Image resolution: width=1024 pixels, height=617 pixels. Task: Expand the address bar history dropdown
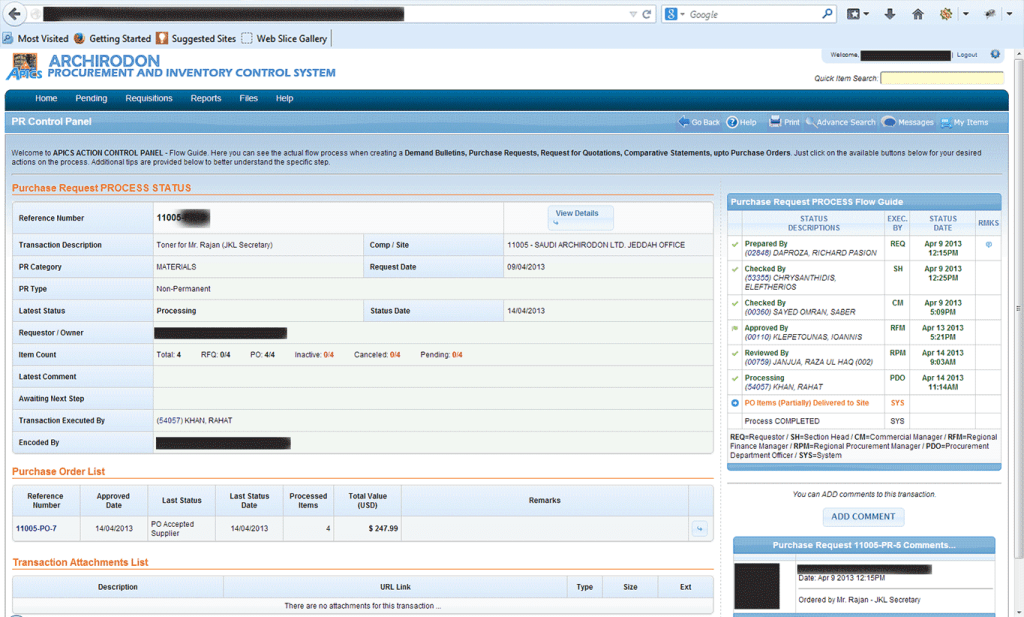click(632, 14)
